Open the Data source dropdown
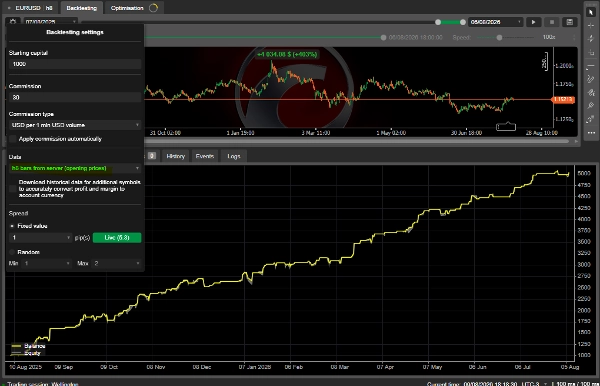The image size is (600, 386). click(x=75, y=168)
